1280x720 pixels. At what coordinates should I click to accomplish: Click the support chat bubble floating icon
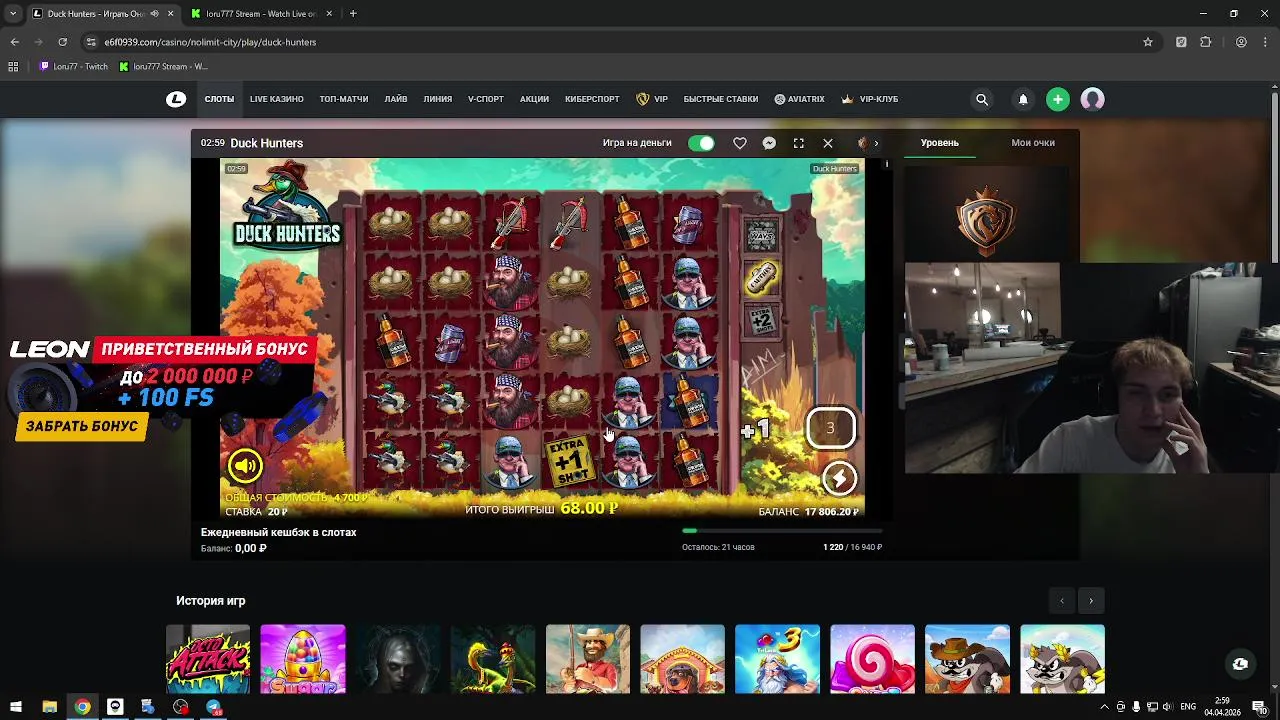tap(1240, 664)
